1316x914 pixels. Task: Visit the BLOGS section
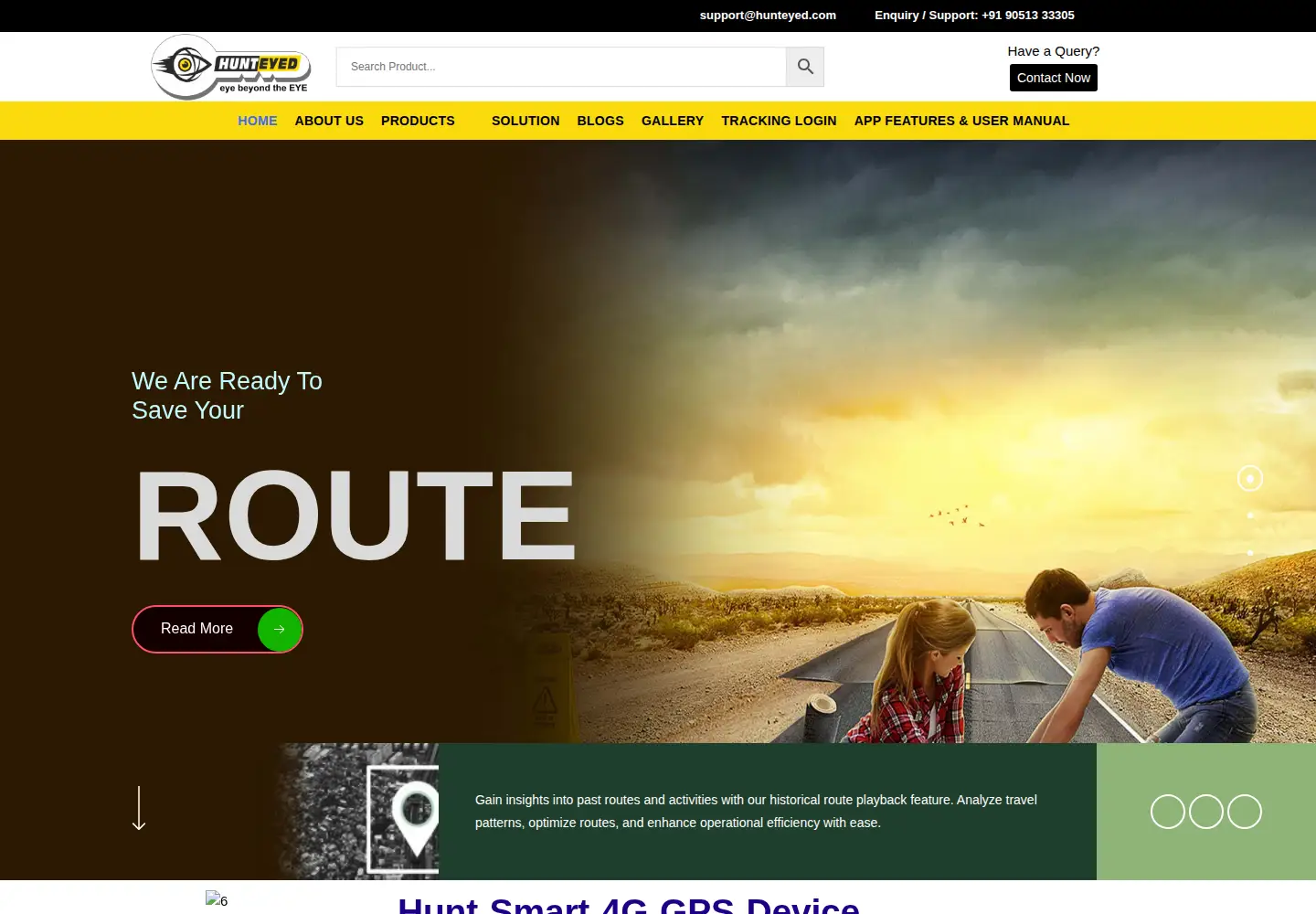pyautogui.click(x=600, y=121)
